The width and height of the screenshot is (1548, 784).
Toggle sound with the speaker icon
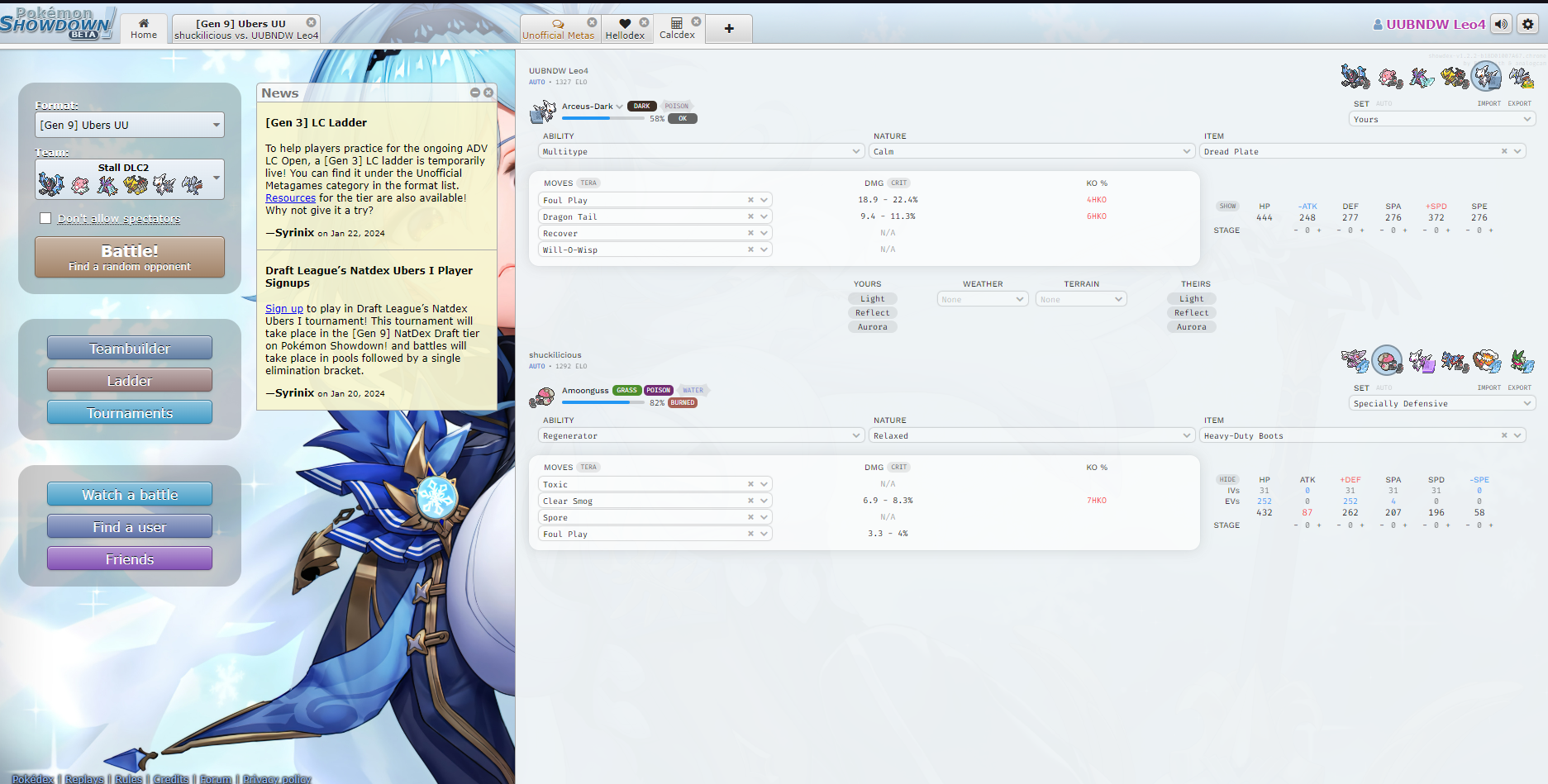(x=1502, y=24)
